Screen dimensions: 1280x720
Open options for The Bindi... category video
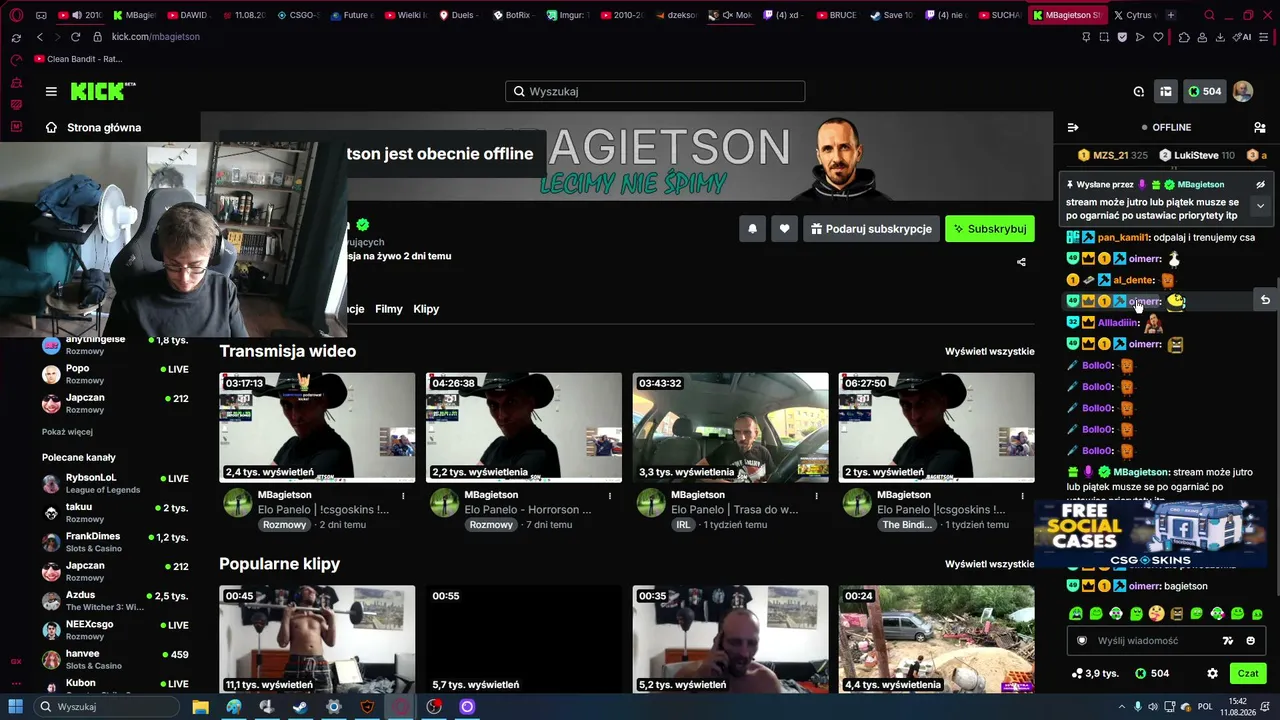point(1023,495)
